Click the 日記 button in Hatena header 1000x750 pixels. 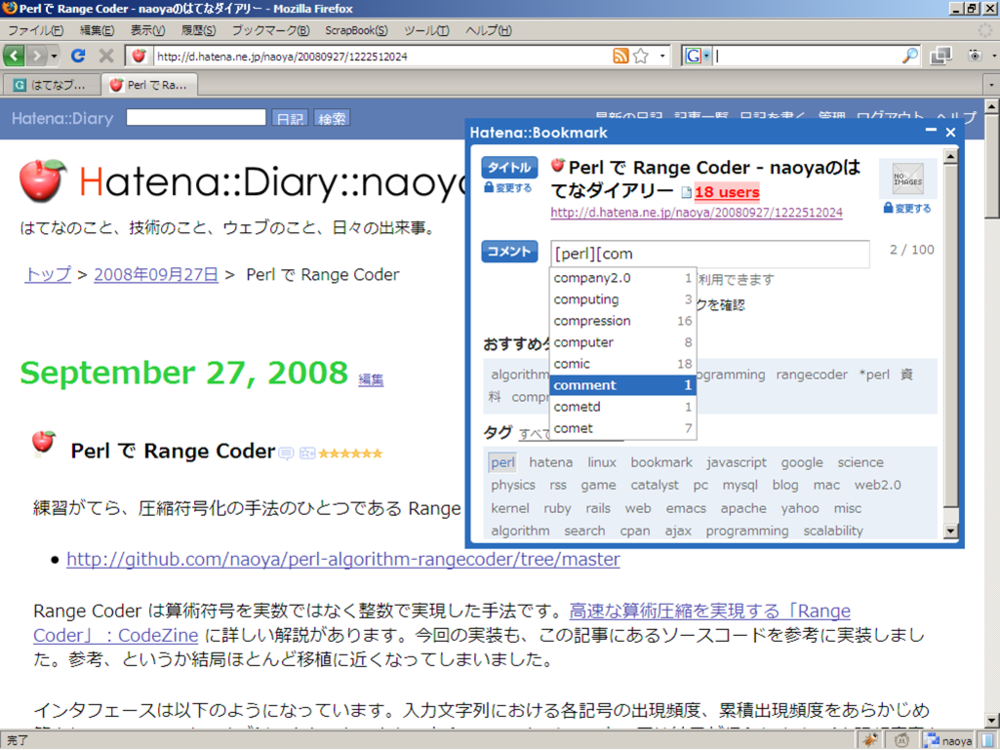(x=290, y=118)
